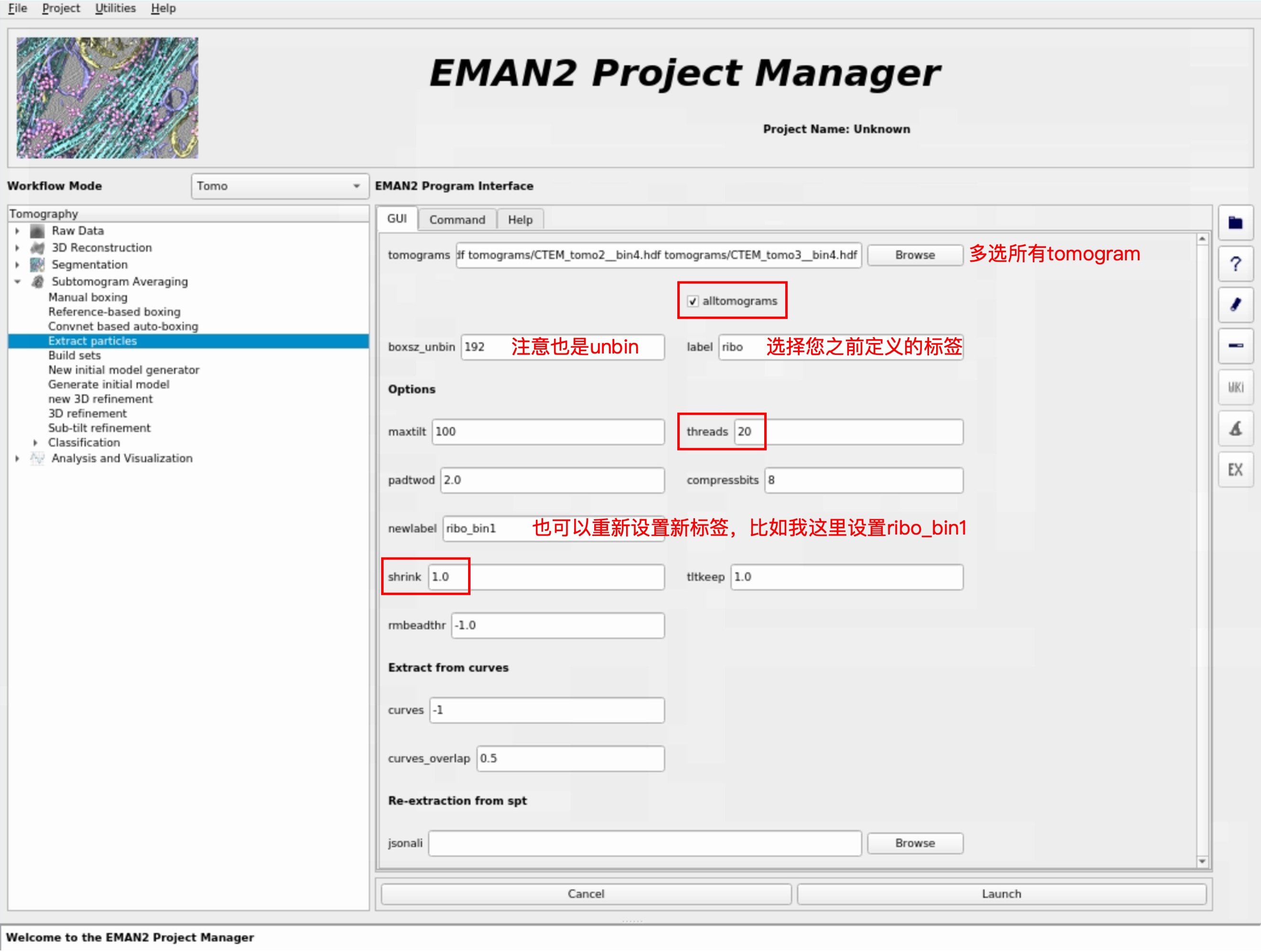
Task: Click the Segmentation tree icon
Action: (38, 265)
